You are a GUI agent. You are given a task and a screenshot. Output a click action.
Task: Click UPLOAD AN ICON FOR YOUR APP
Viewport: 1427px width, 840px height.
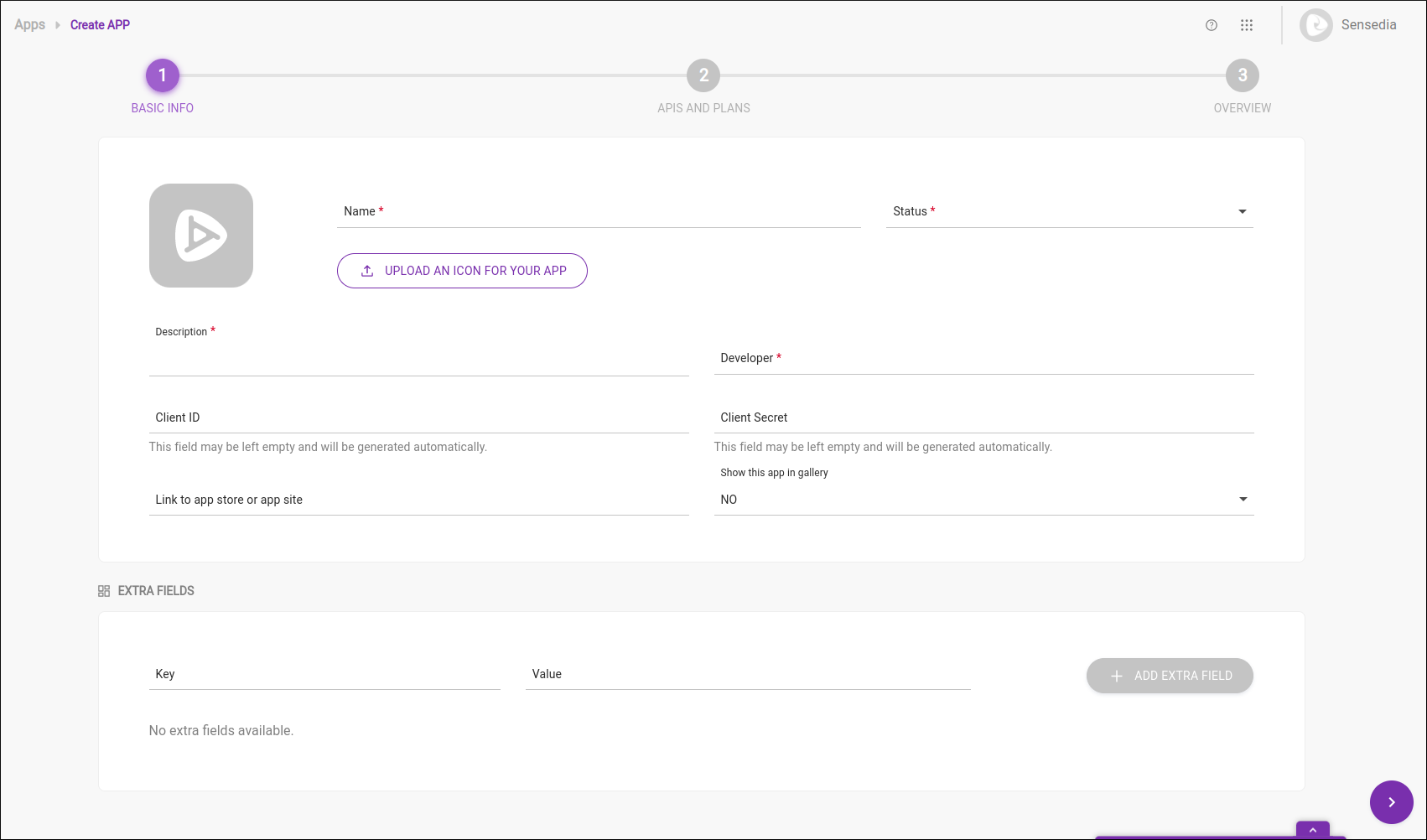tap(462, 270)
